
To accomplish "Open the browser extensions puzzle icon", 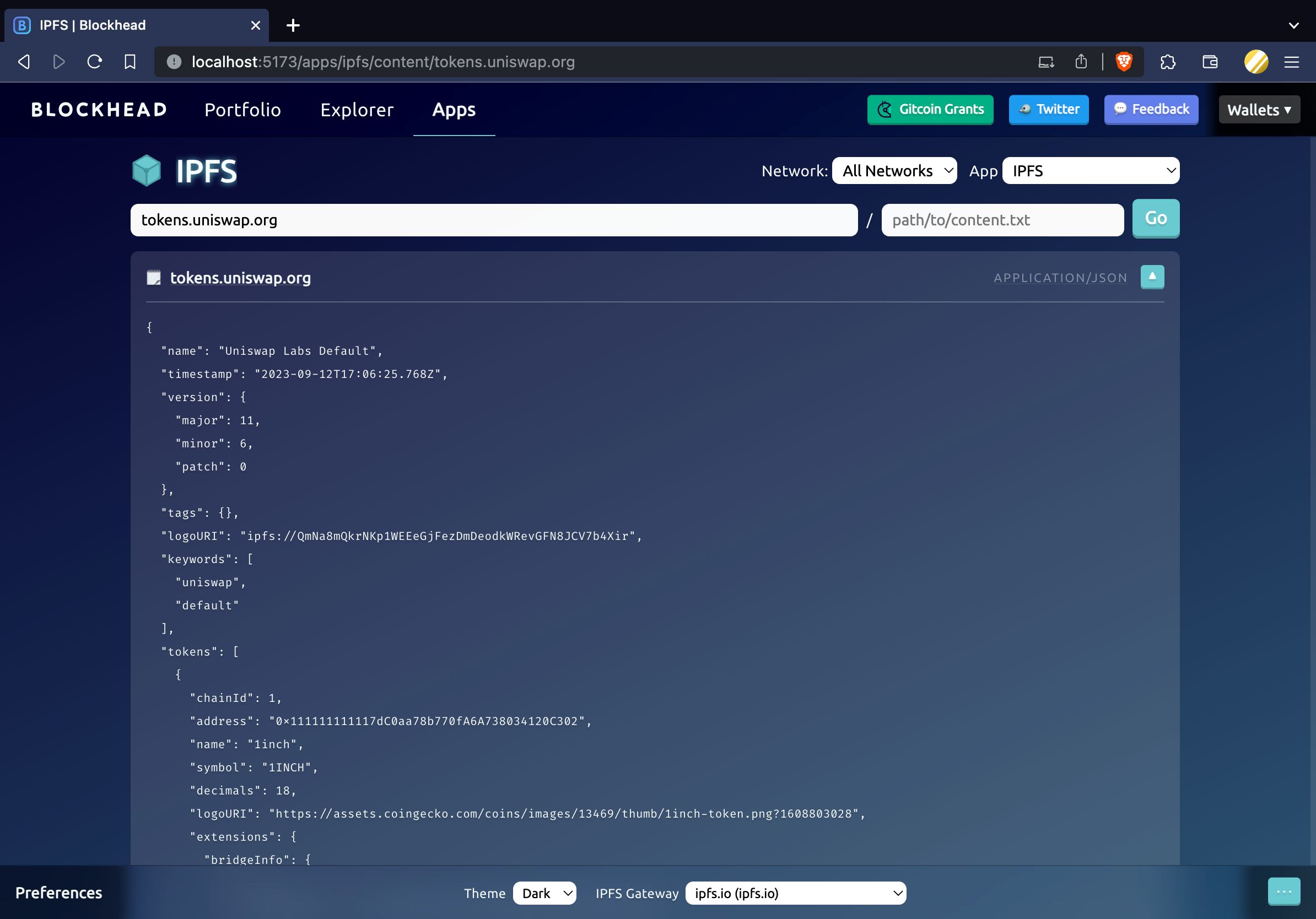I will pos(1168,62).
